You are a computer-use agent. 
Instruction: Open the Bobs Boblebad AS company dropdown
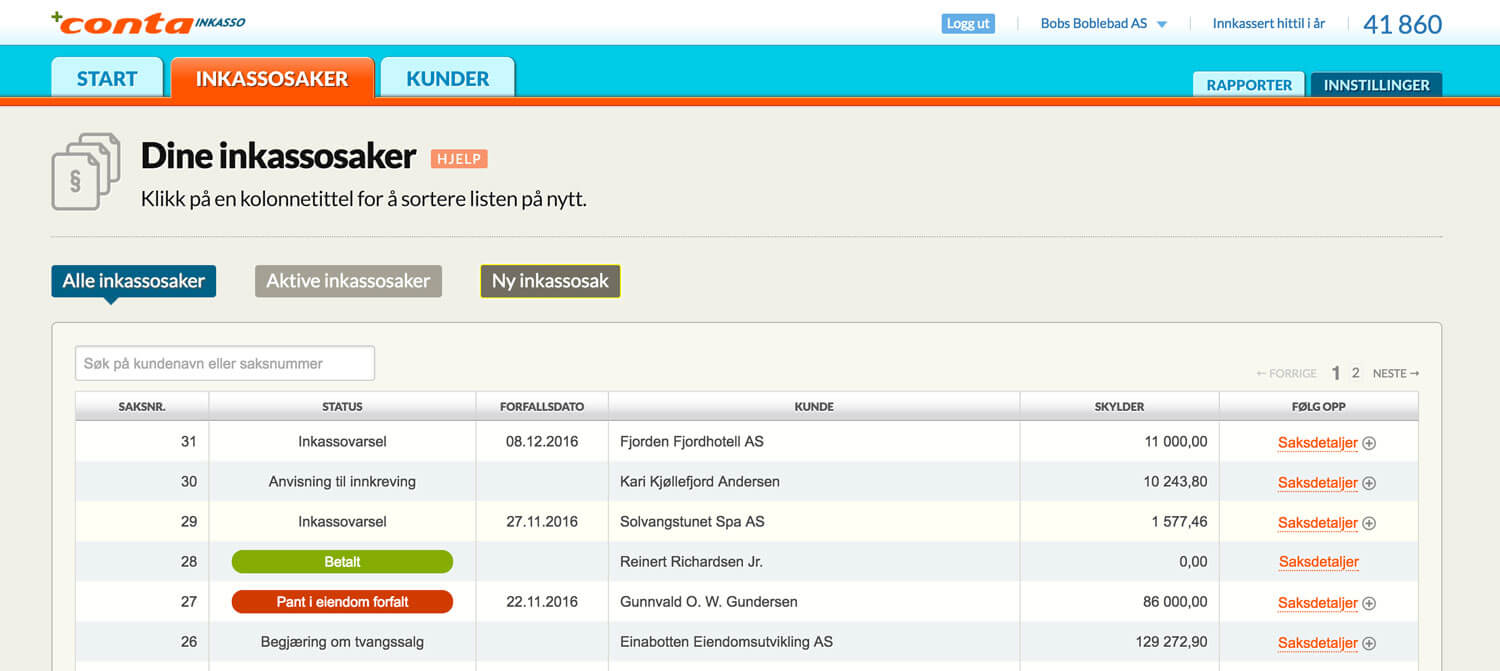coord(1104,23)
